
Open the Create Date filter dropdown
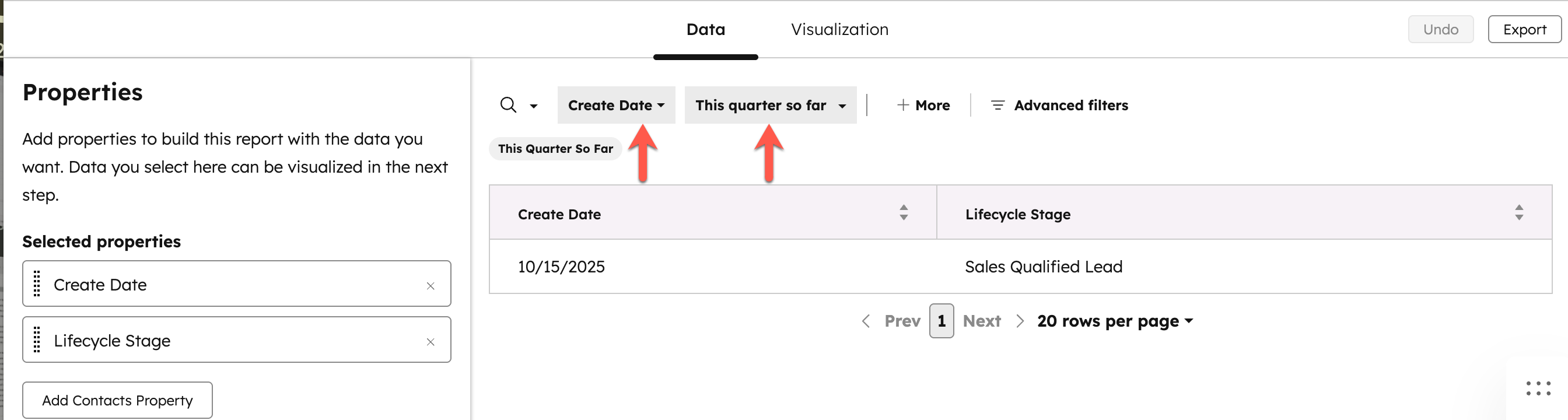tap(615, 106)
